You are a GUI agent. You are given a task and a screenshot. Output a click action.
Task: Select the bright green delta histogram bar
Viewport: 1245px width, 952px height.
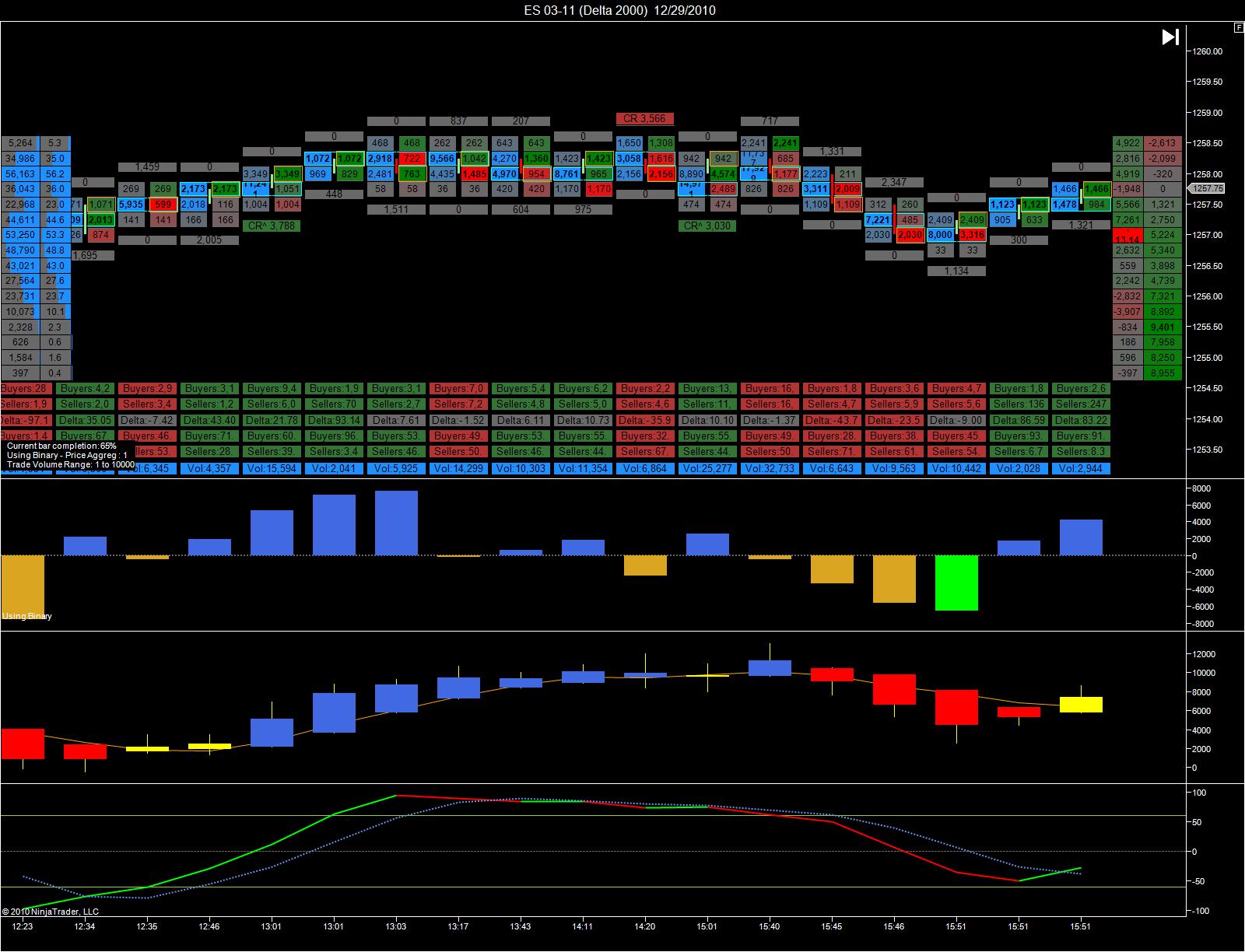coord(956,583)
